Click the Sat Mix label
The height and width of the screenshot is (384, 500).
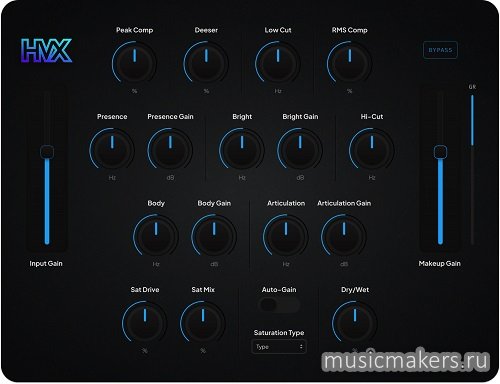pyautogui.click(x=203, y=290)
